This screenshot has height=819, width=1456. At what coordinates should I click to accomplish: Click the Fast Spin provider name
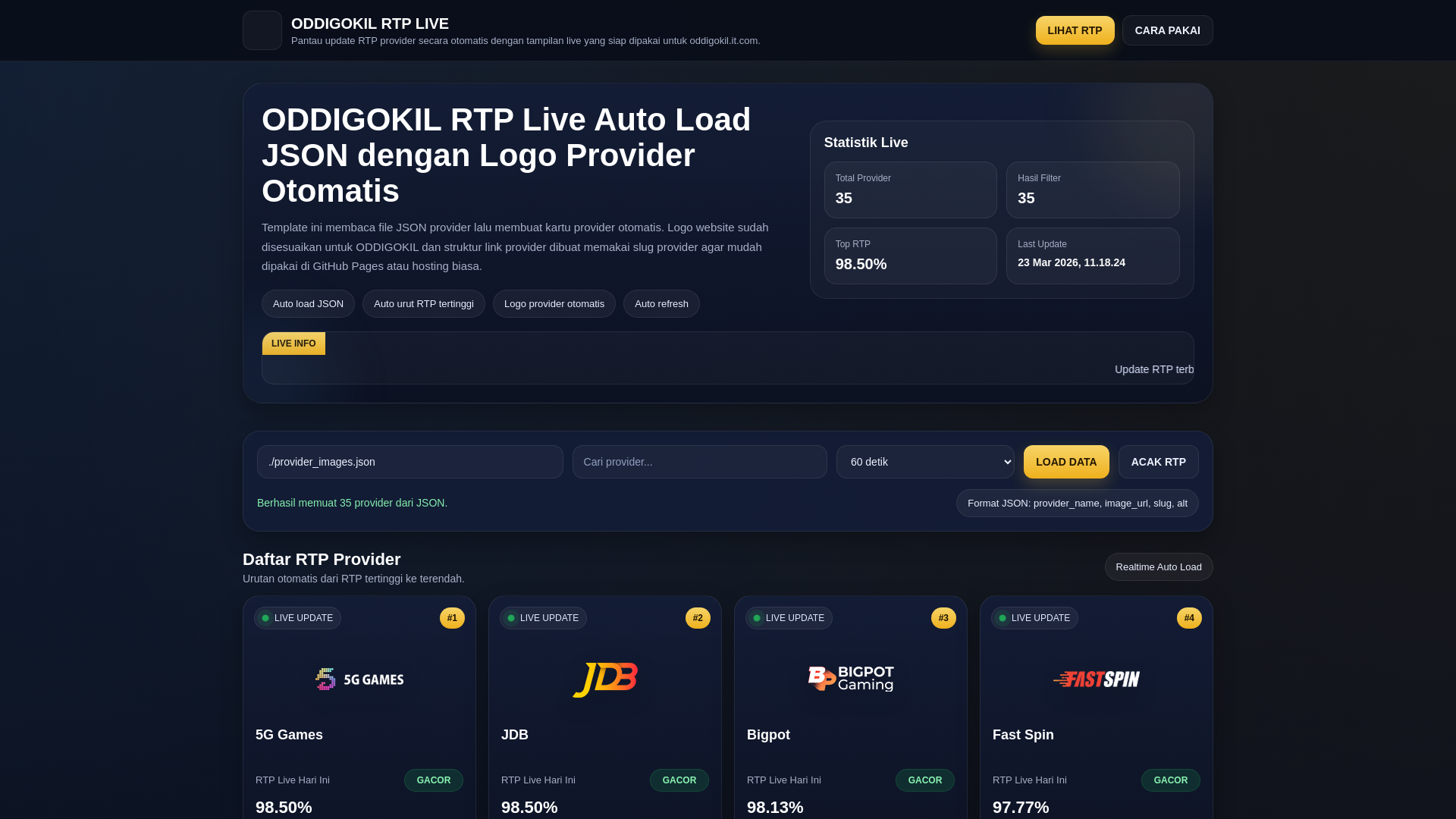1023,735
